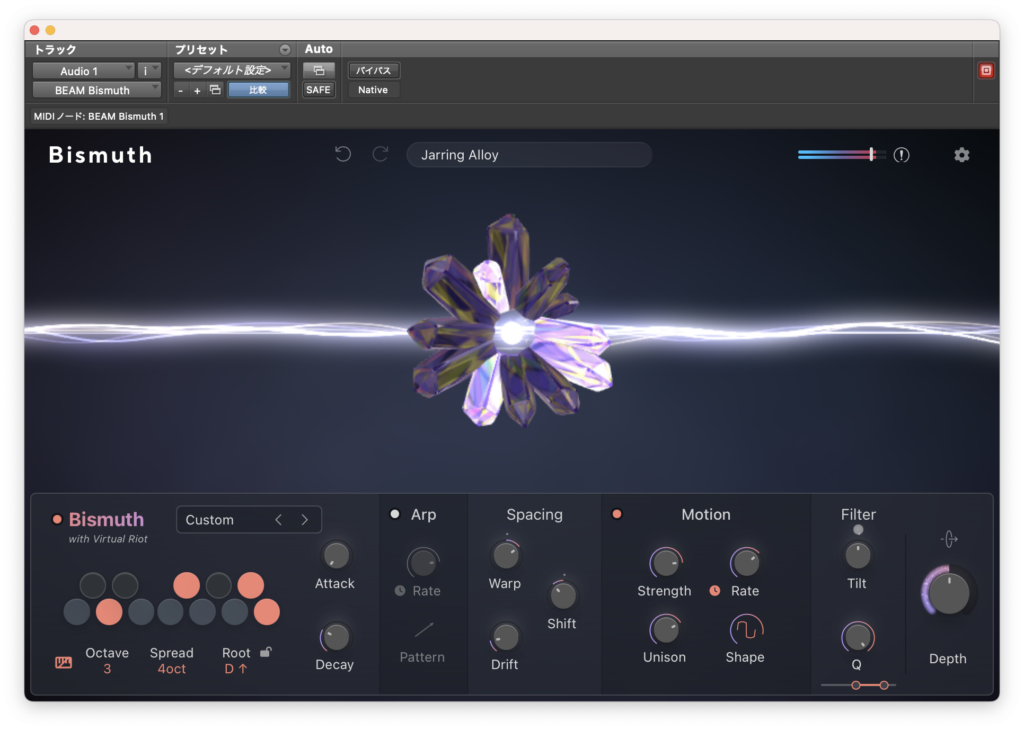Open the デフォルト設定 preset dropdown
Viewport: 1024px width, 730px height.
(232, 70)
